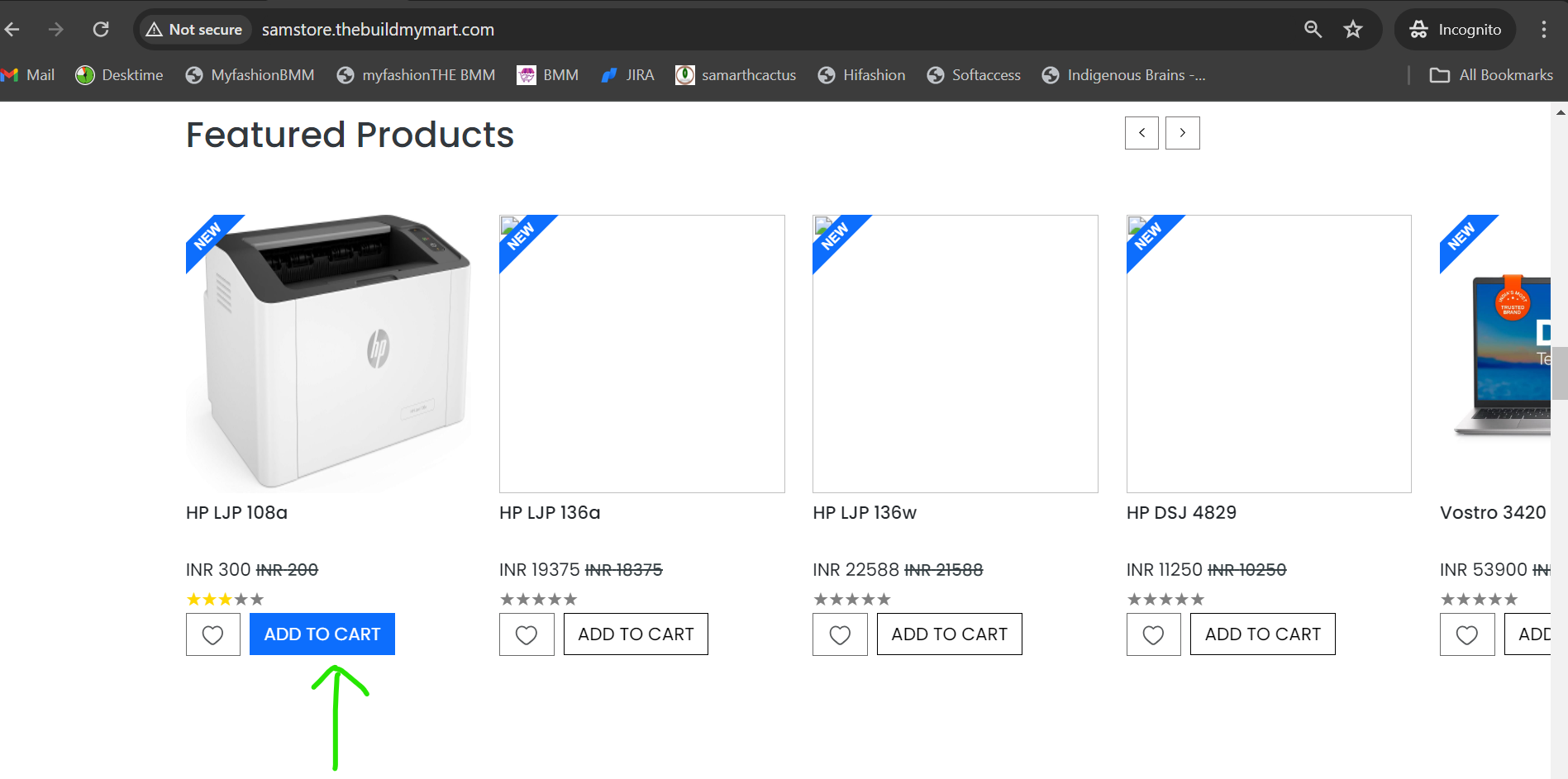1568x779 pixels.
Task: Open the JIRA bookmark
Action: (627, 75)
